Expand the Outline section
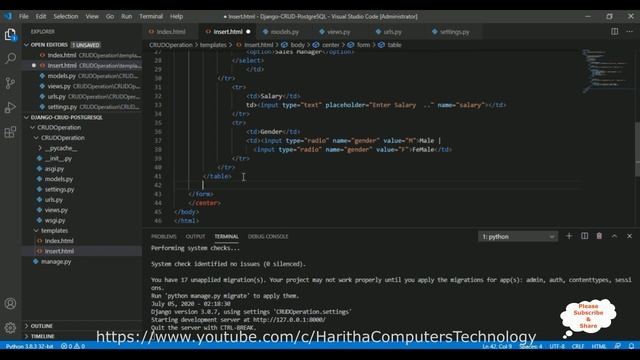This screenshot has height=360, width=640. point(27,326)
